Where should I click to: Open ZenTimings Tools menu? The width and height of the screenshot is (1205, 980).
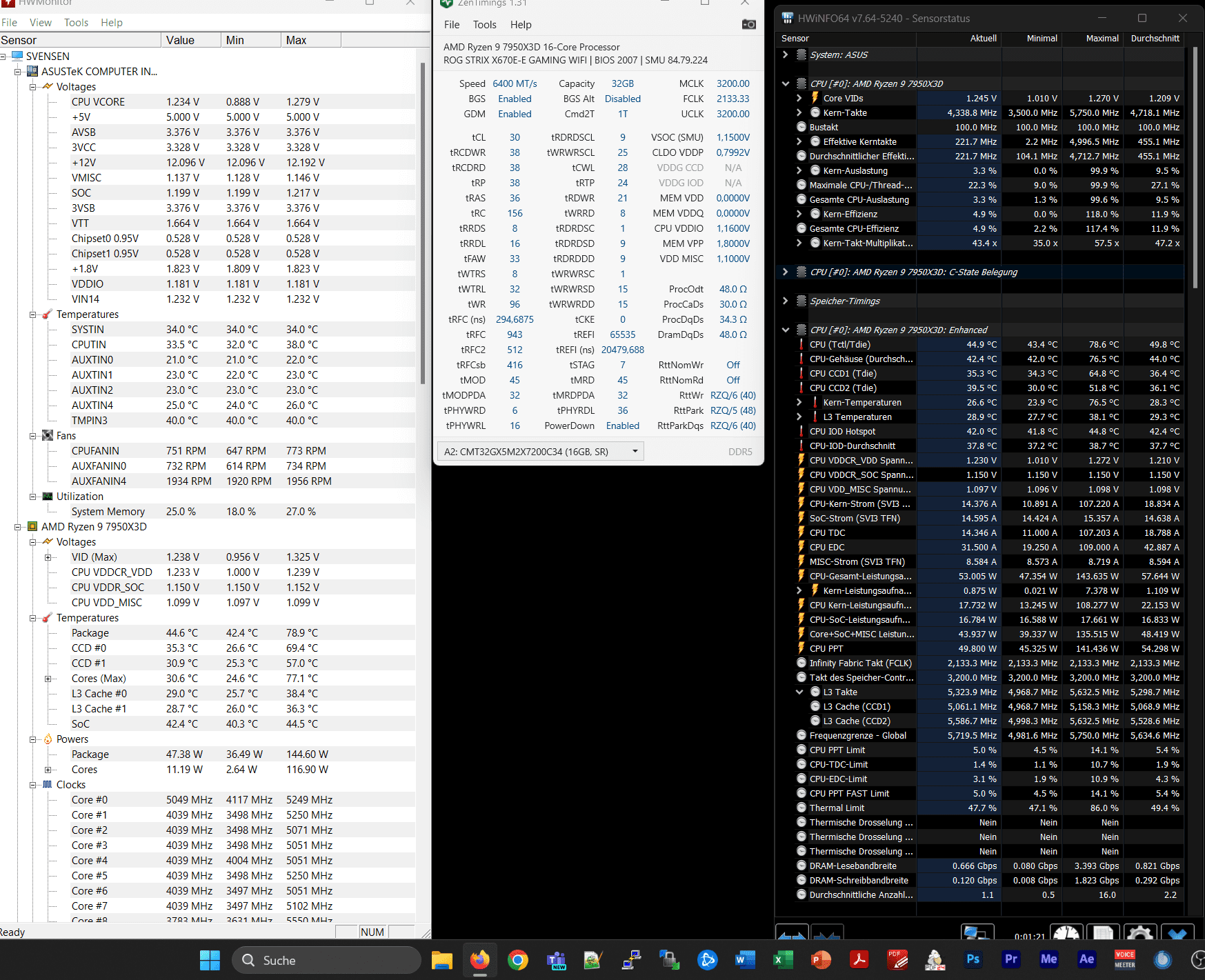485,24
